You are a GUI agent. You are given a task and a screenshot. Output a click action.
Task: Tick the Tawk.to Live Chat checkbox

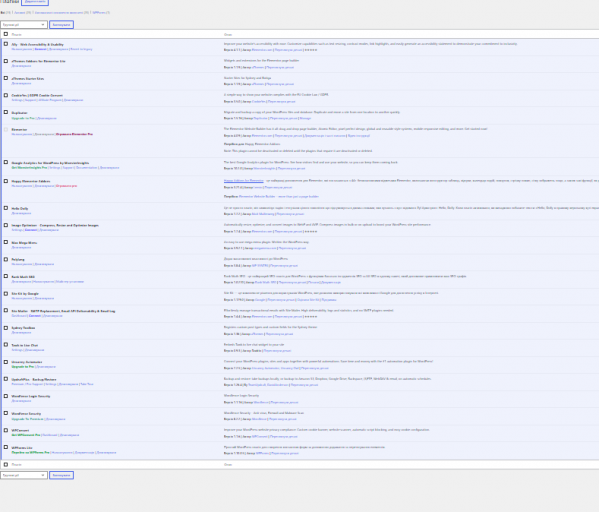point(6,345)
